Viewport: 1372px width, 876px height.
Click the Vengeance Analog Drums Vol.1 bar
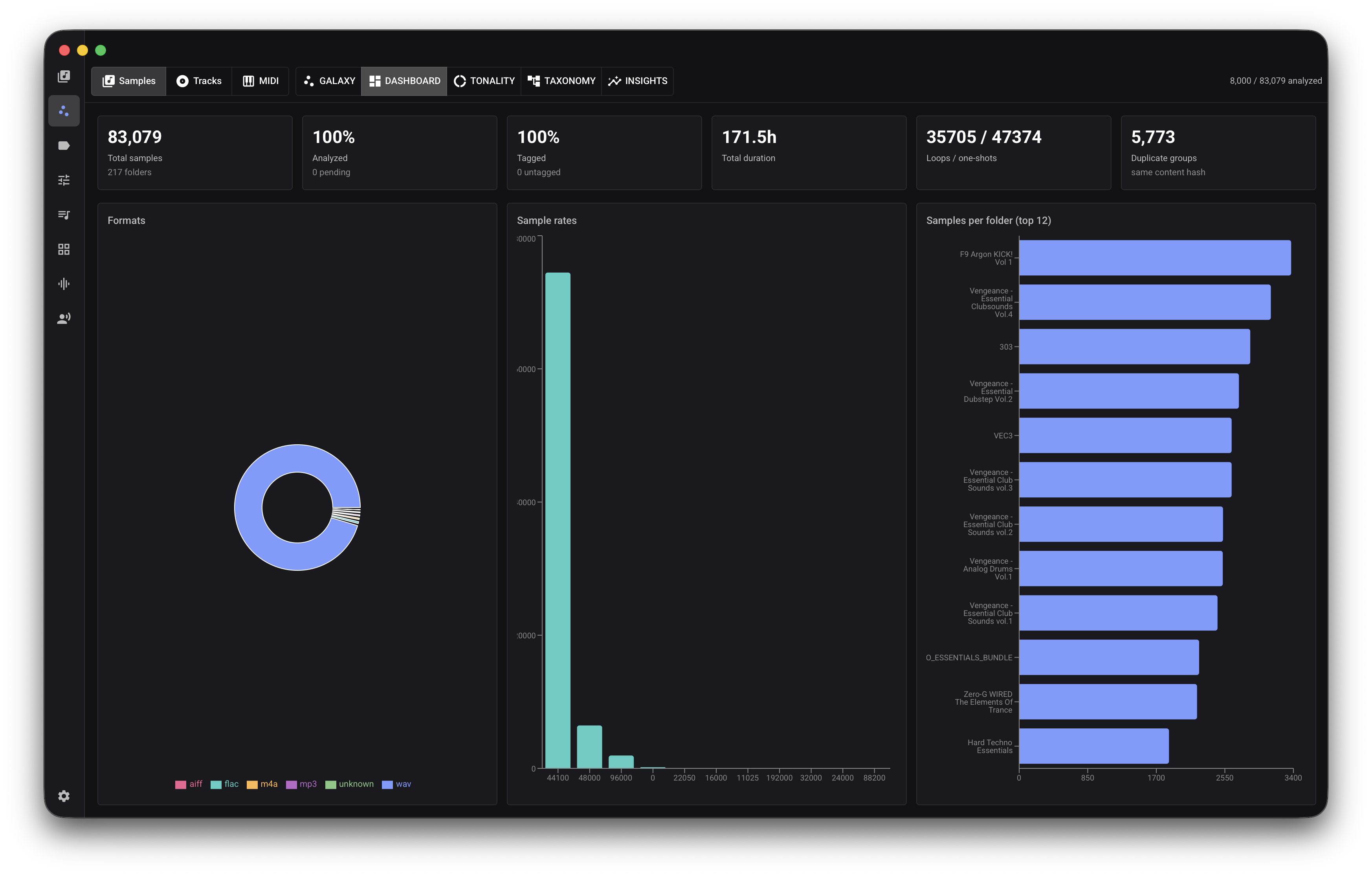tap(1121, 568)
